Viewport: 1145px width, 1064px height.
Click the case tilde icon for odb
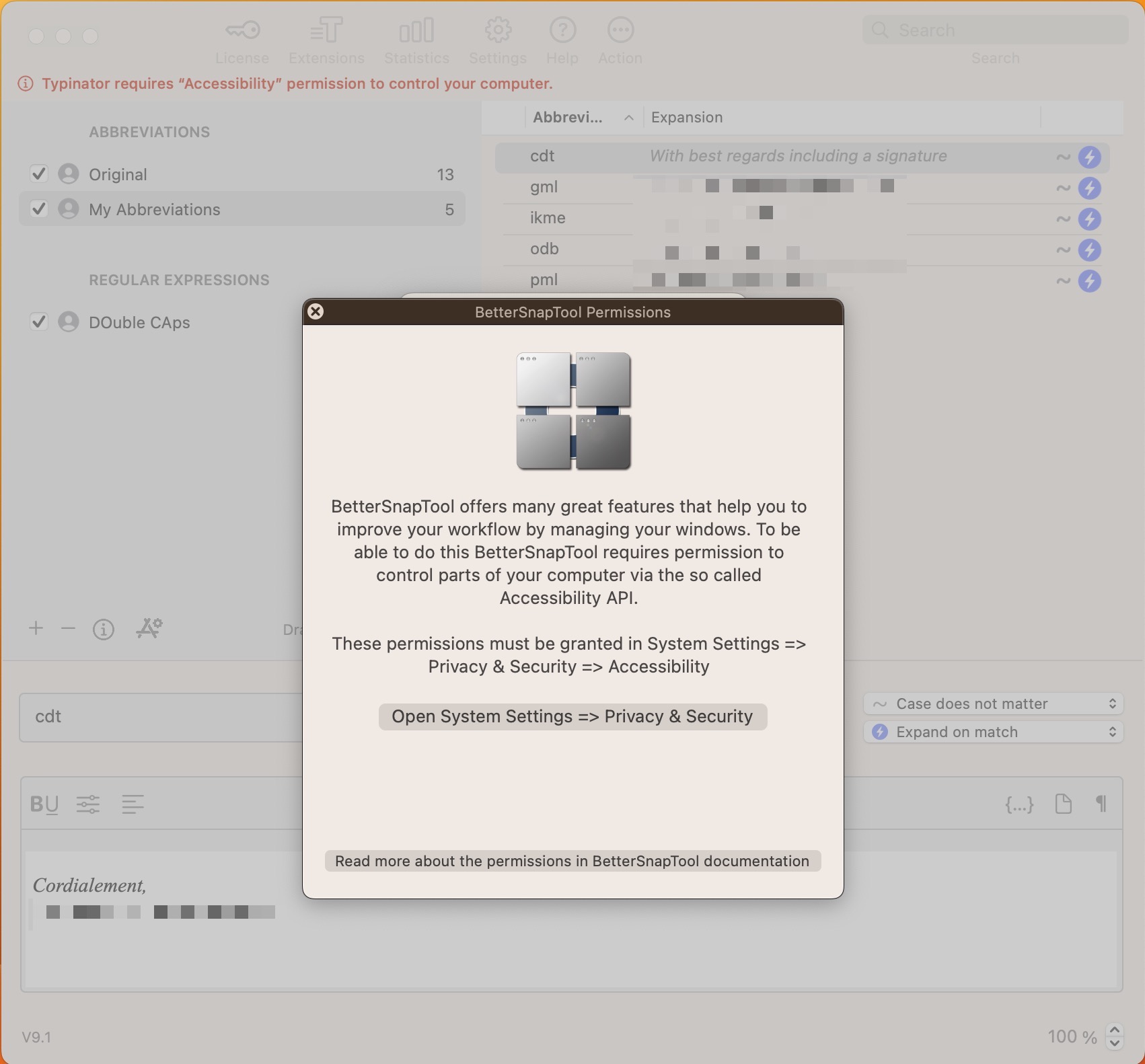tap(1063, 250)
